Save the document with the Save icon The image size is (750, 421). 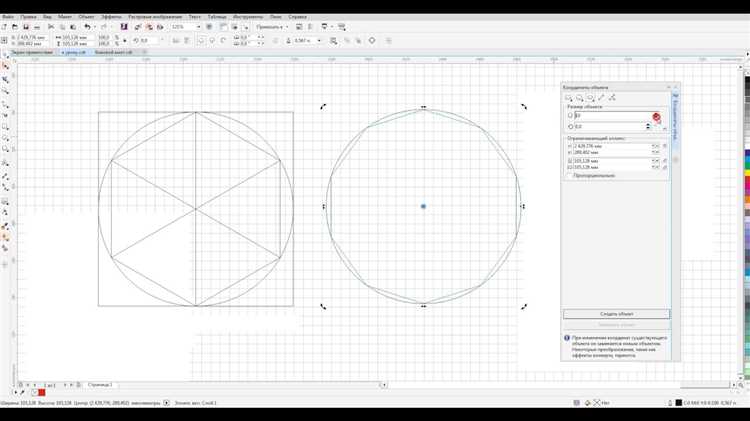click(26, 27)
